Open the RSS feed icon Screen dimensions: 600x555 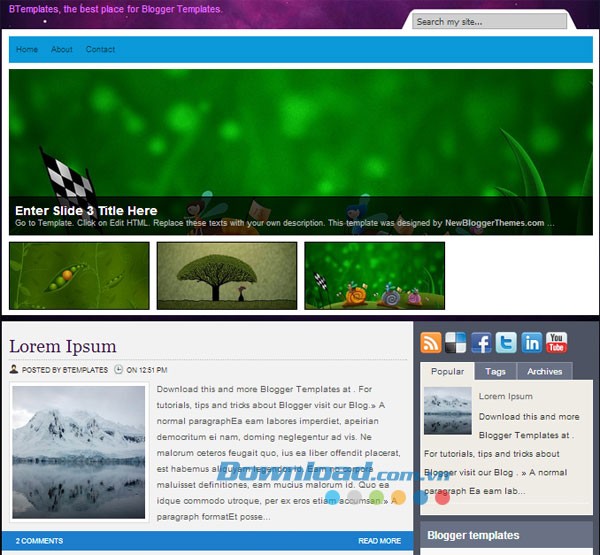click(431, 343)
